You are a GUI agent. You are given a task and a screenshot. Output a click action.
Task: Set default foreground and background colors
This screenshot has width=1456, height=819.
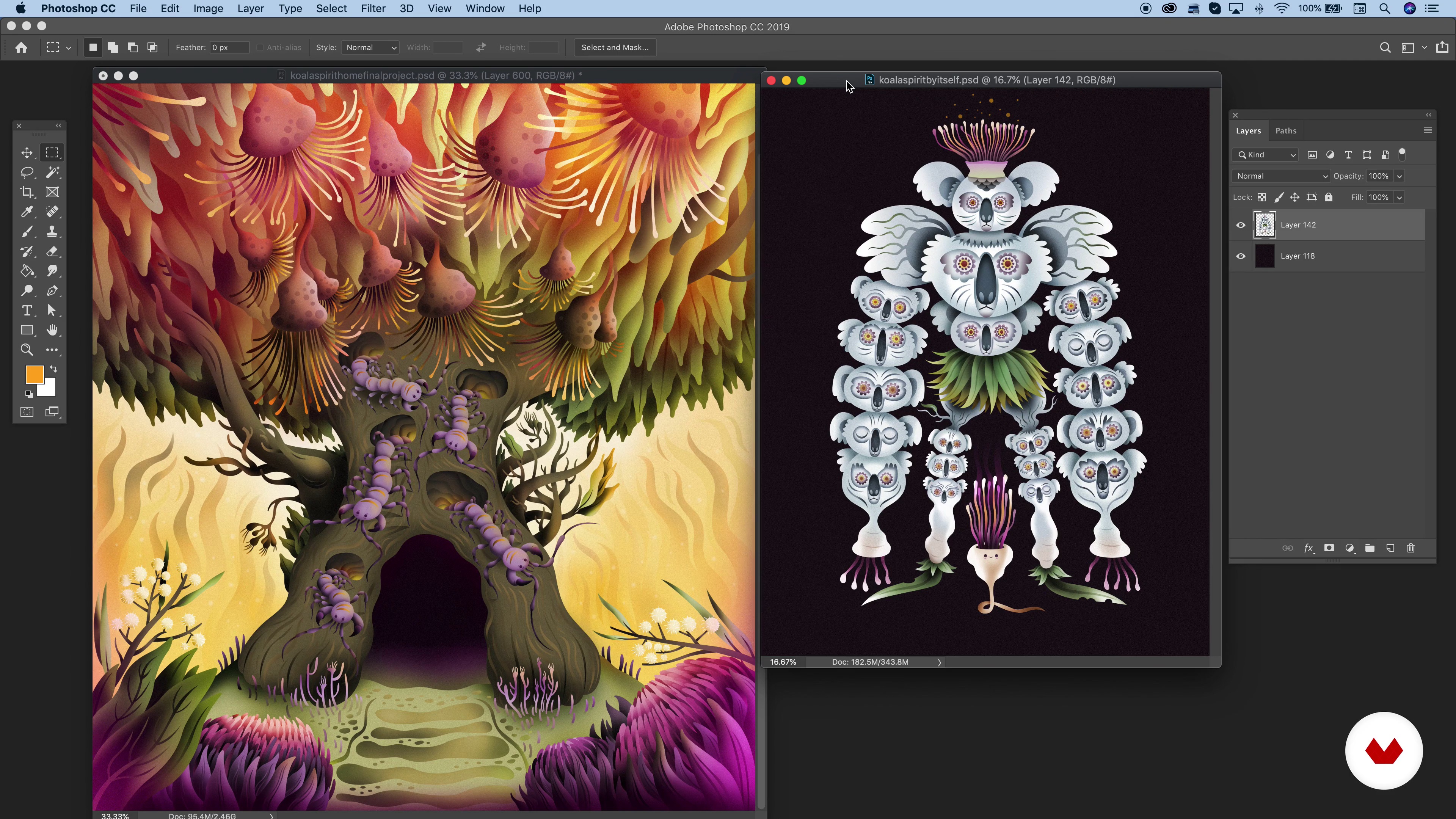click(x=29, y=394)
